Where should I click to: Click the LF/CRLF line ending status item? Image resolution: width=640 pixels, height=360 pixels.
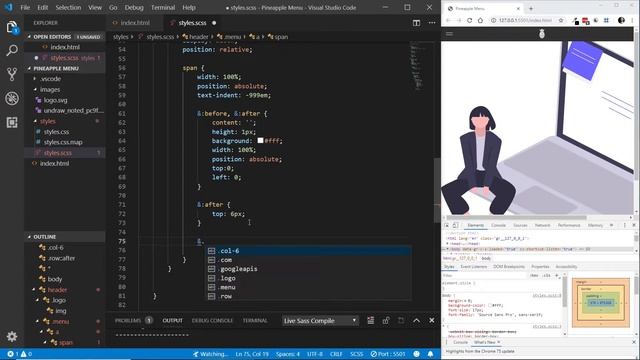pos(336,354)
